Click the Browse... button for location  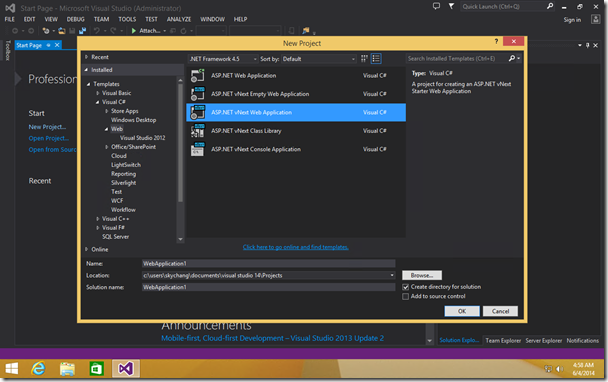pyautogui.click(x=422, y=275)
